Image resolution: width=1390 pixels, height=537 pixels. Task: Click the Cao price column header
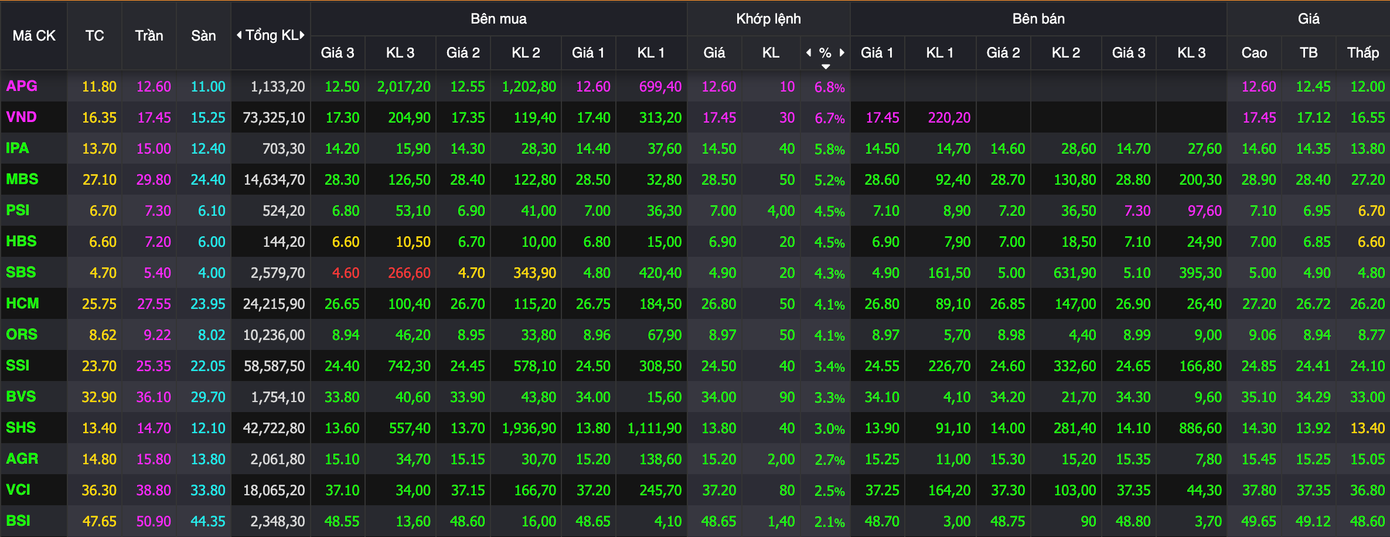[x=1254, y=52]
